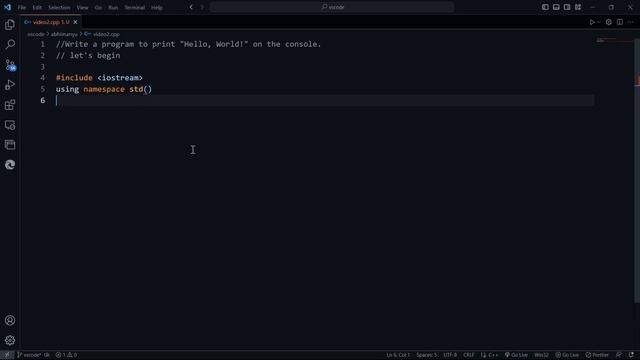Click the Hello, World comment on line 1

coord(189,44)
